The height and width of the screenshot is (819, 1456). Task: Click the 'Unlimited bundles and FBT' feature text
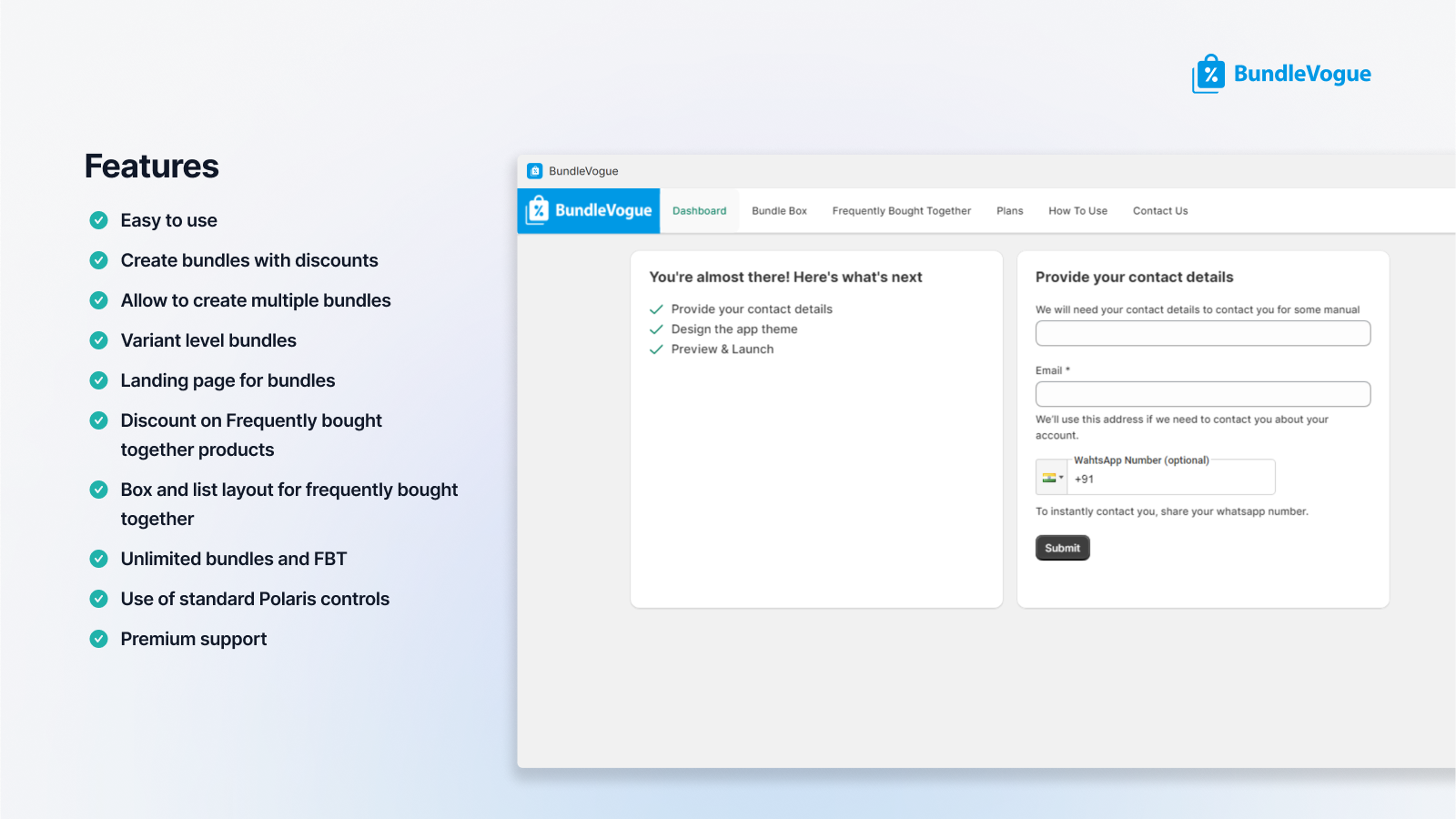234,559
